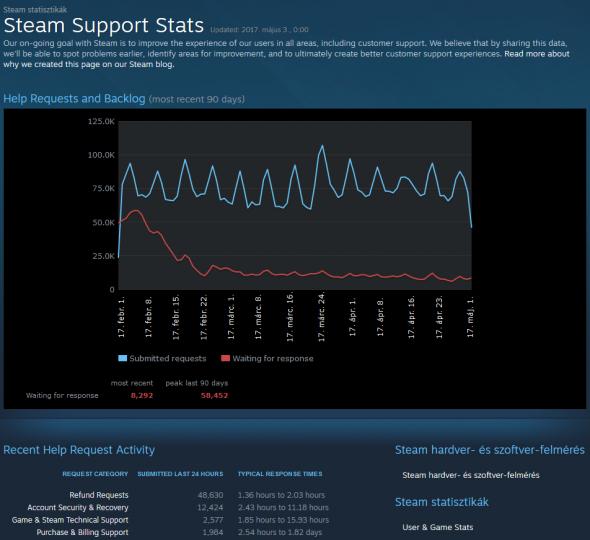Click the Steam Support Stats page title

click(x=103, y=25)
